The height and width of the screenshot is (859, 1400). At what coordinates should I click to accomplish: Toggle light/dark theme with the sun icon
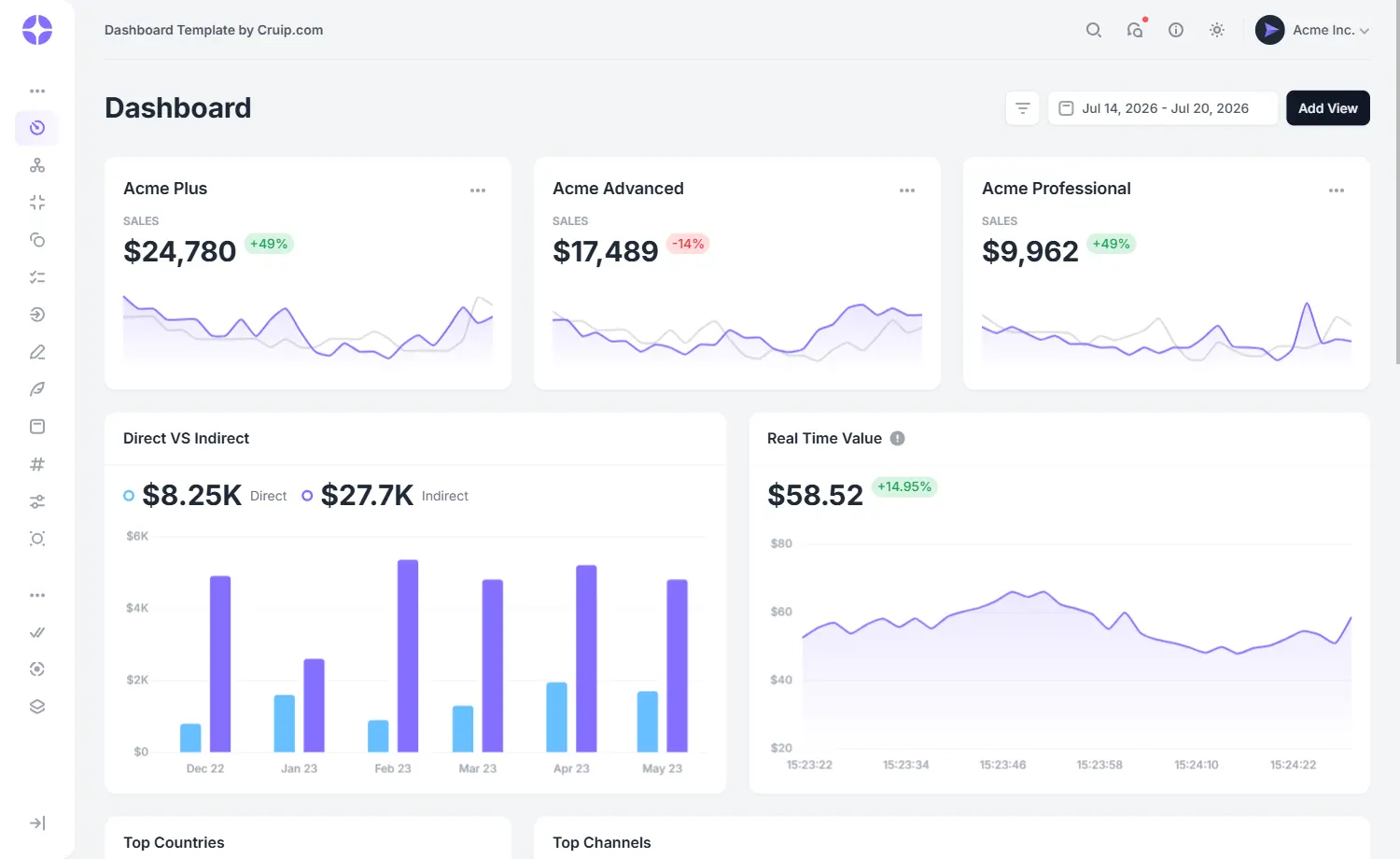coord(1217,30)
